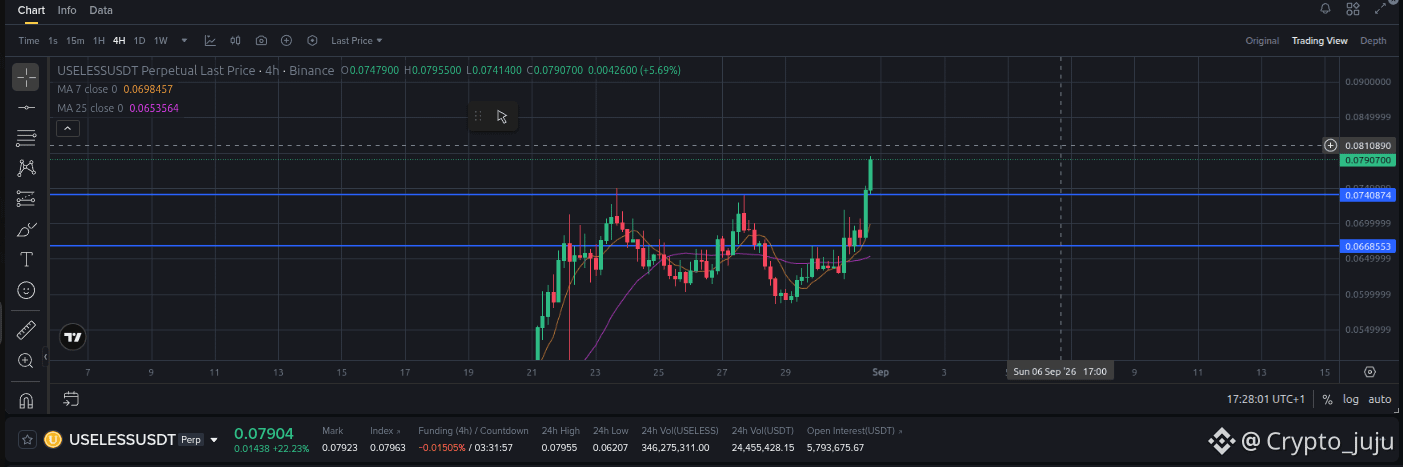Screen dimensions: 1403x467
Task: Click the 0.0668553 horizontal line price label
Action: 1369,246
